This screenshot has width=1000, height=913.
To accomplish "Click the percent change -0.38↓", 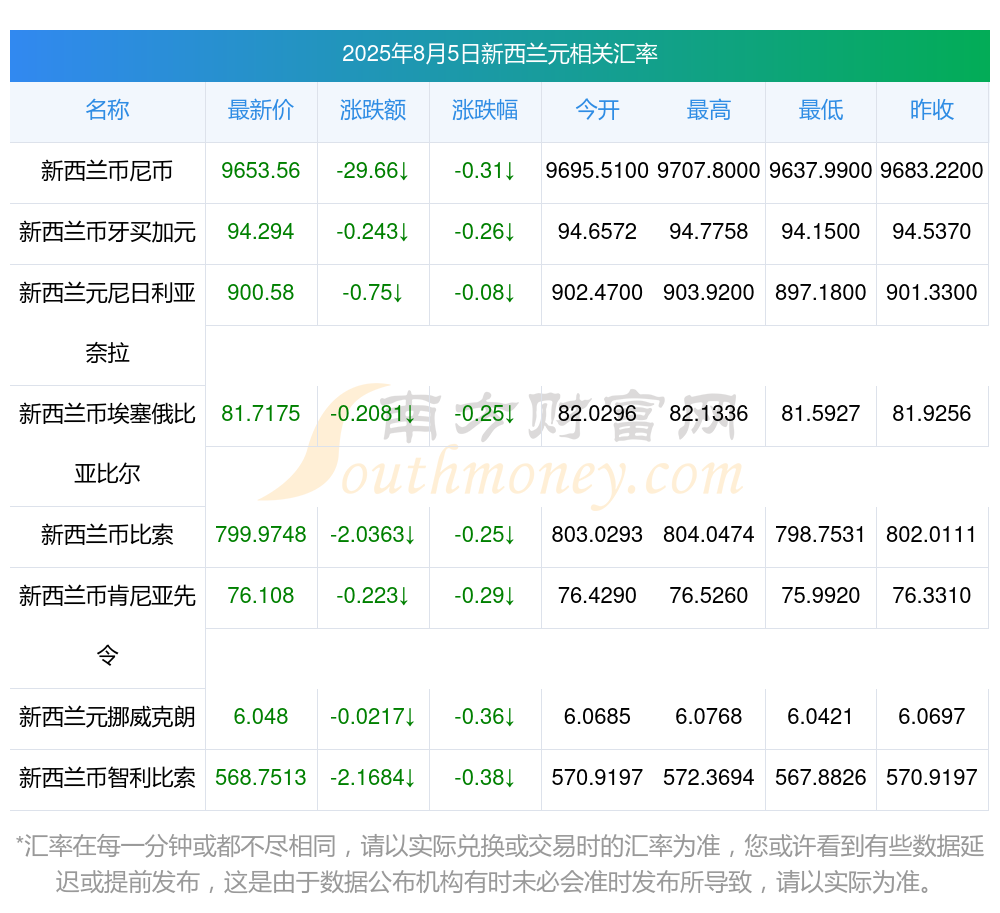I will click(485, 778).
